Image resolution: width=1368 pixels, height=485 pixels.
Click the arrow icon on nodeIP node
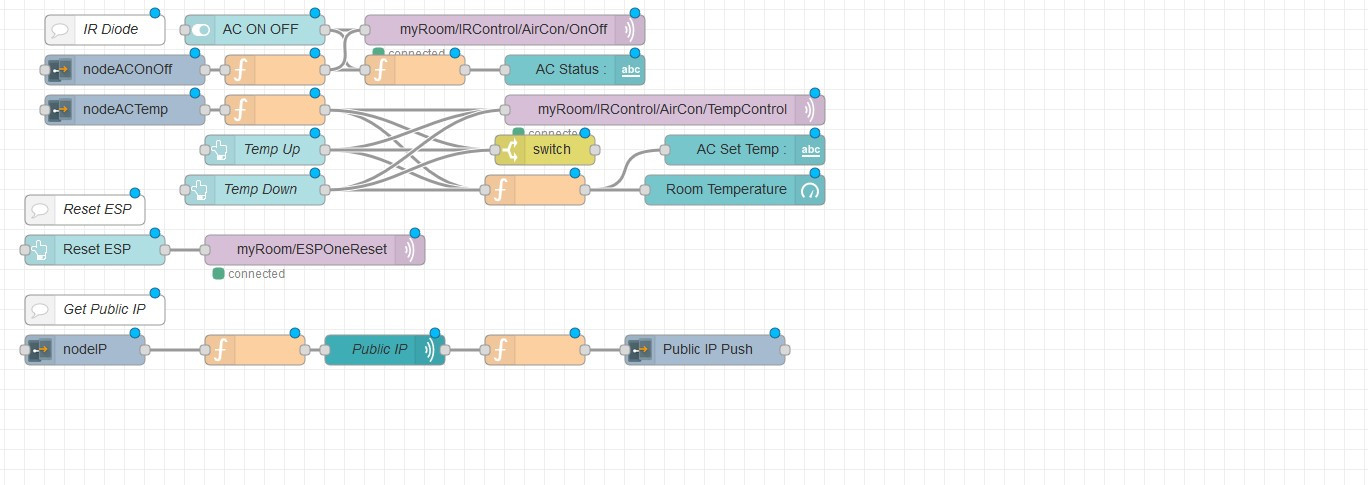(40, 350)
